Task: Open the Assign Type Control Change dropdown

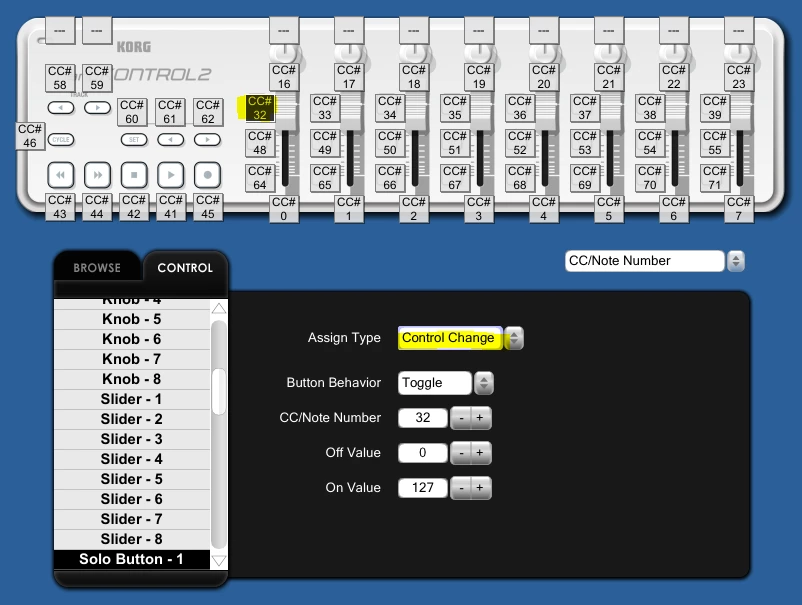Action: click(x=514, y=338)
